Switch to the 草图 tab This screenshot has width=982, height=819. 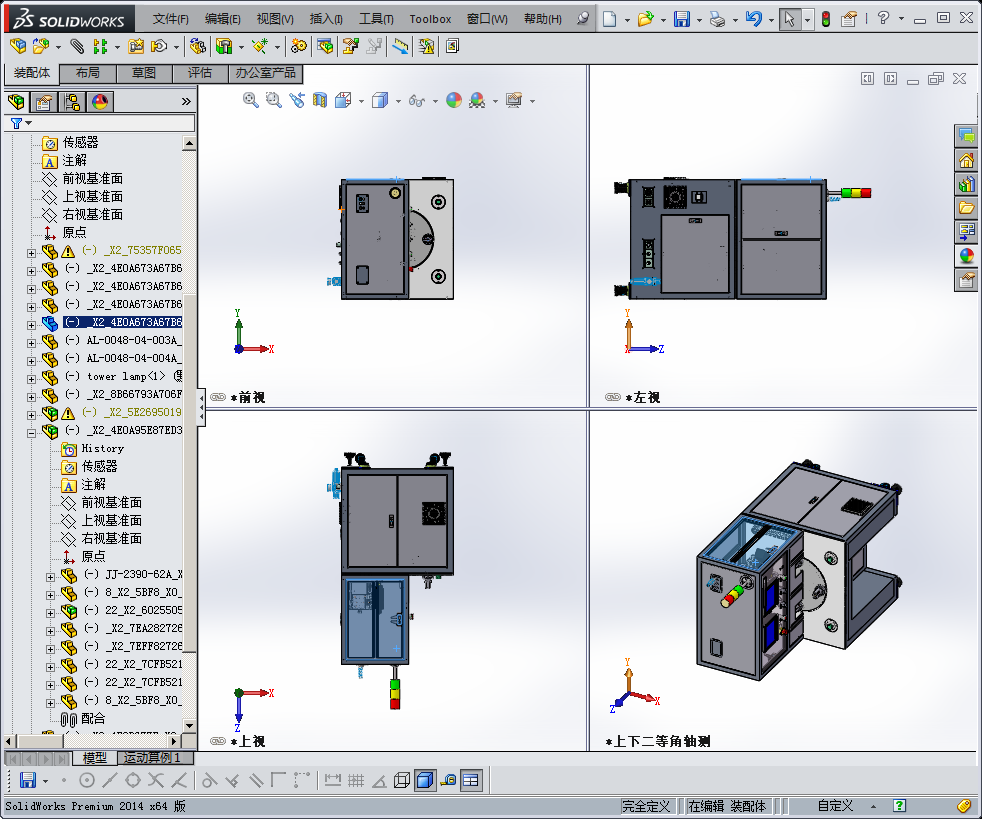tap(144, 73)
